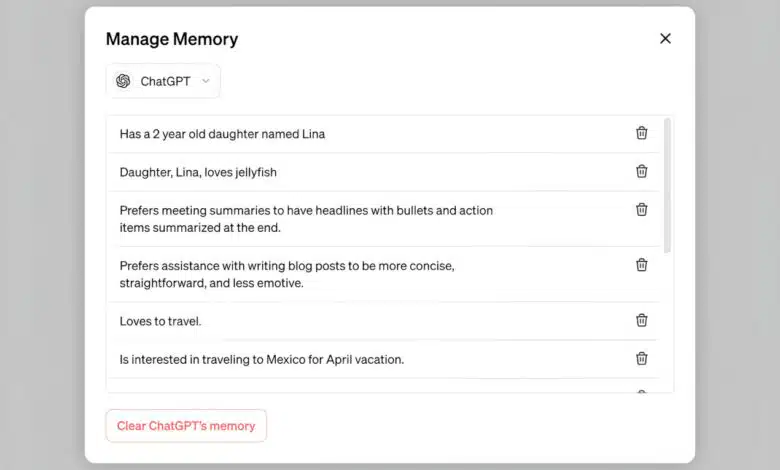The height and width of the screenshot is (470, 780).
Task: Delete the 'Loves to travel' memory
Action: point(642,320)
